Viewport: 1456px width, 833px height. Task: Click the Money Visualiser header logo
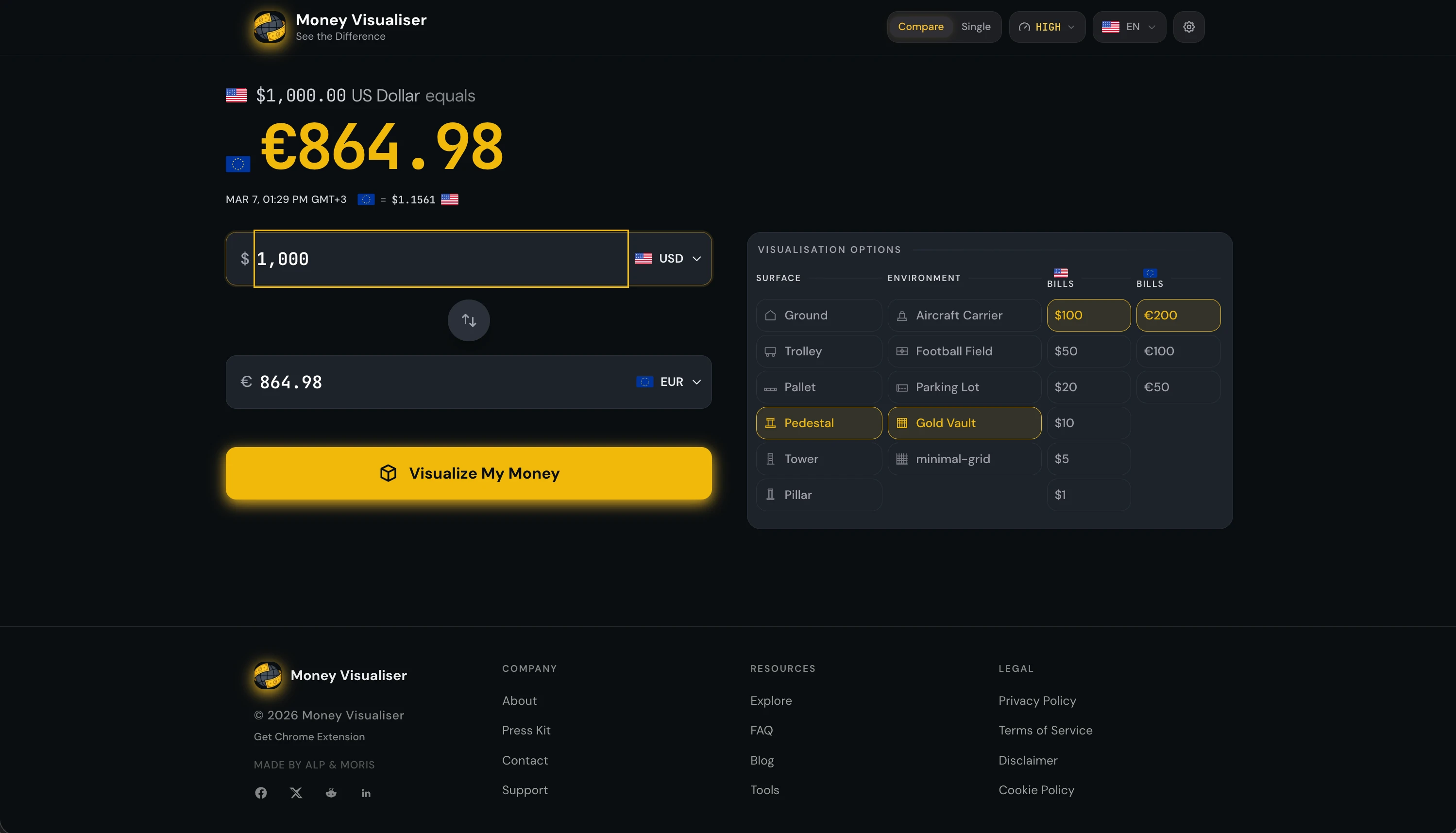270,27
